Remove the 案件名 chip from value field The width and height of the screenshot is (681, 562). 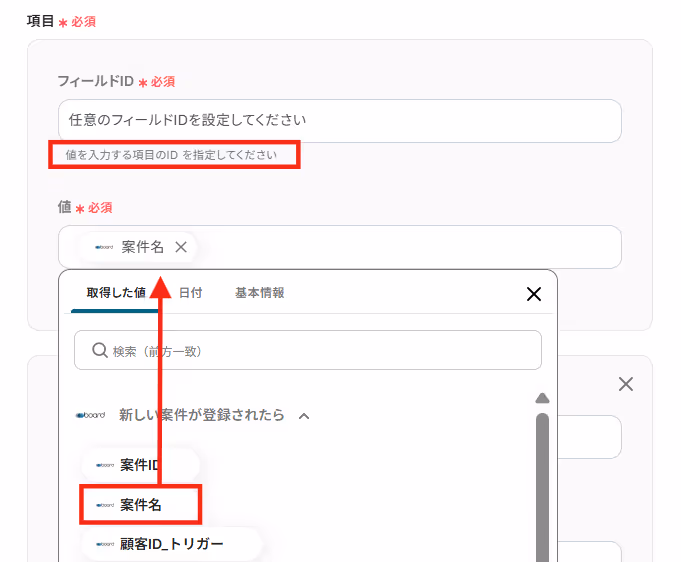(181, 247)
